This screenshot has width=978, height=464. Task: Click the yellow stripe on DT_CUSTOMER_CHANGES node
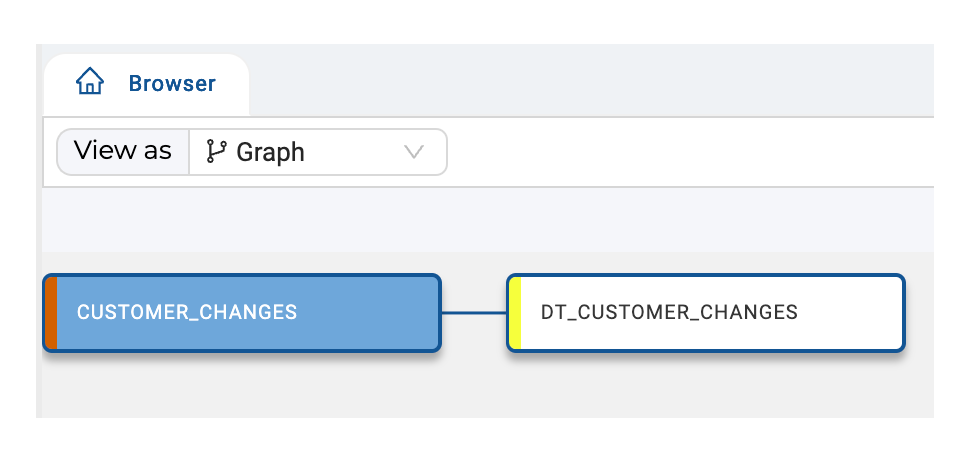[515, 313]
